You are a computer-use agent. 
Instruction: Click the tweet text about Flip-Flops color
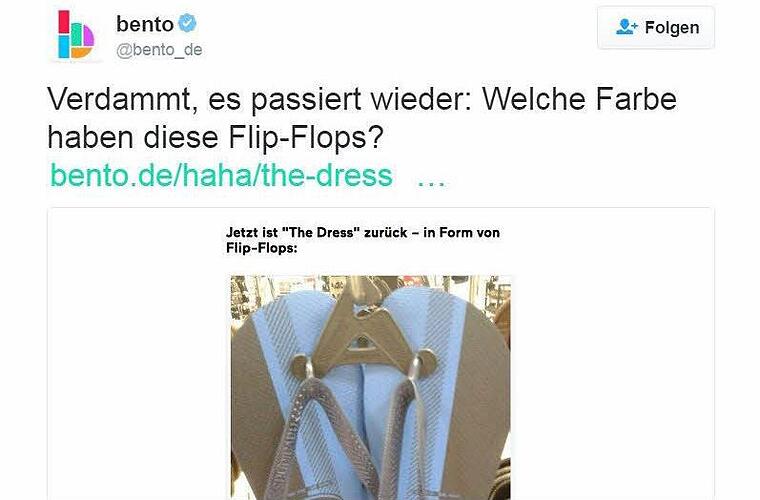click(362, 118)
